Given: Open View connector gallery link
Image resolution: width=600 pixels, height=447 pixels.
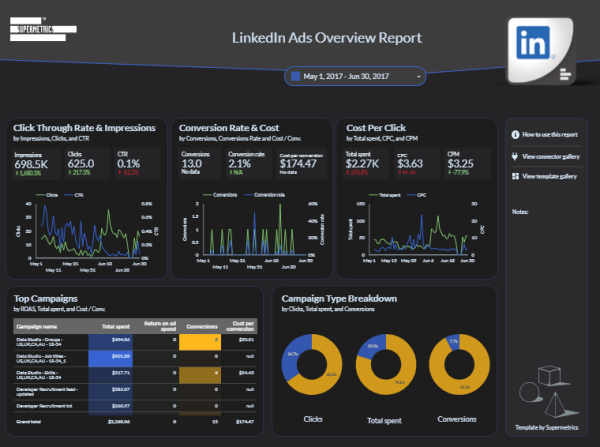Looking at the screenshot, I should [551, 157].
